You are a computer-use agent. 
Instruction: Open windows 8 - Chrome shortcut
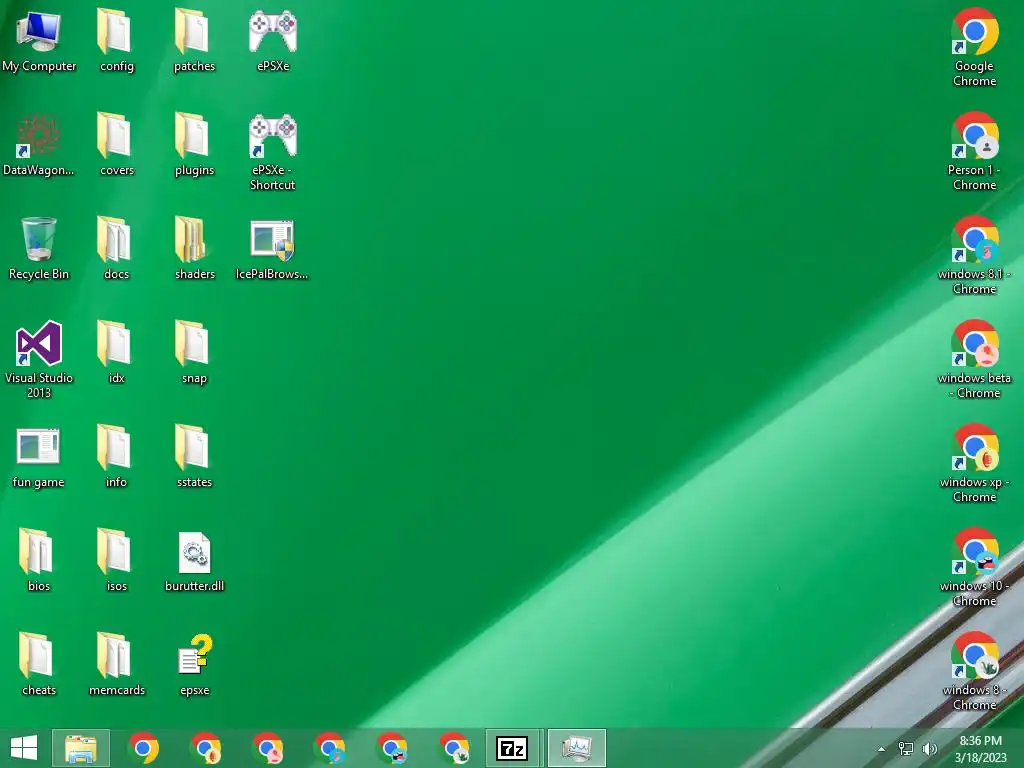tap(974, 671)
